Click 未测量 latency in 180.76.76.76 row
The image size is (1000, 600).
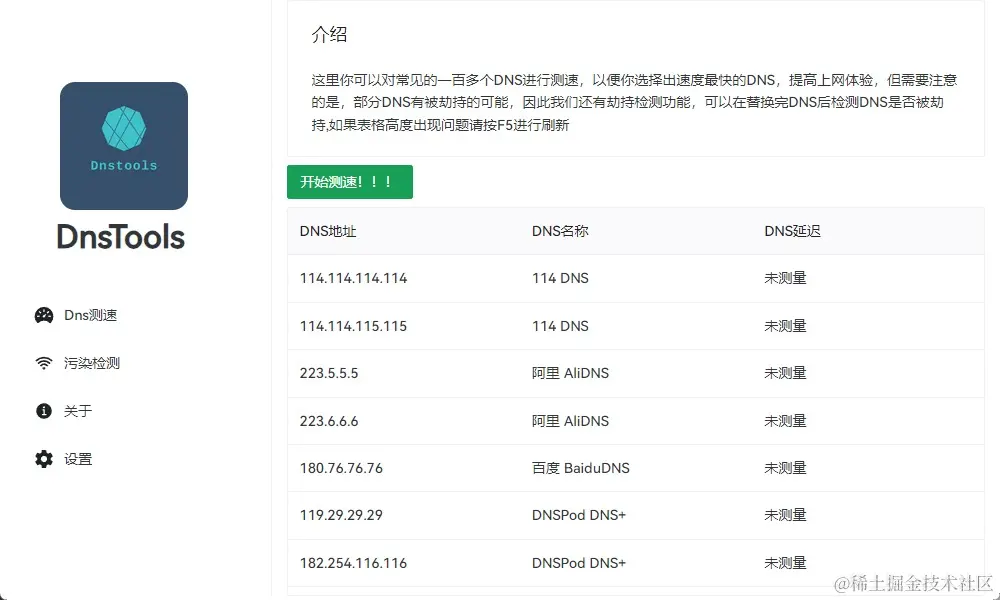(x=785, y=469)
